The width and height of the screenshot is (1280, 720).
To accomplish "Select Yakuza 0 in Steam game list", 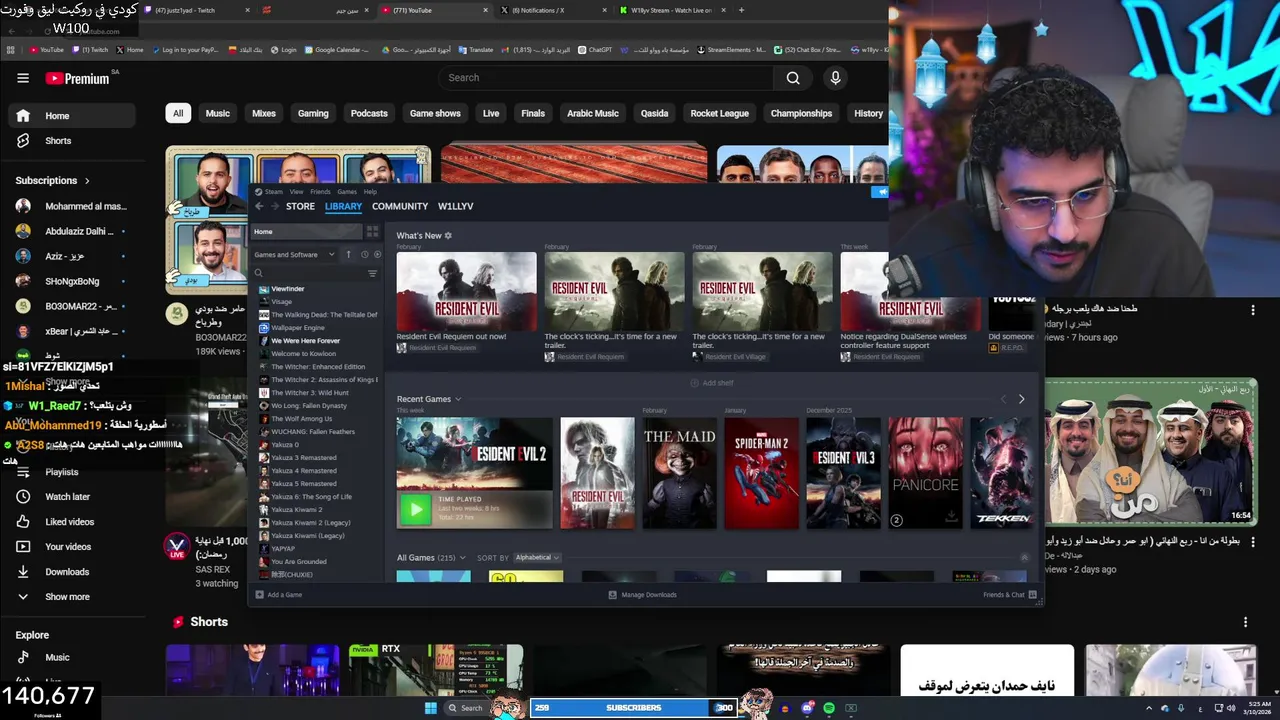I will tap(285, 445).
